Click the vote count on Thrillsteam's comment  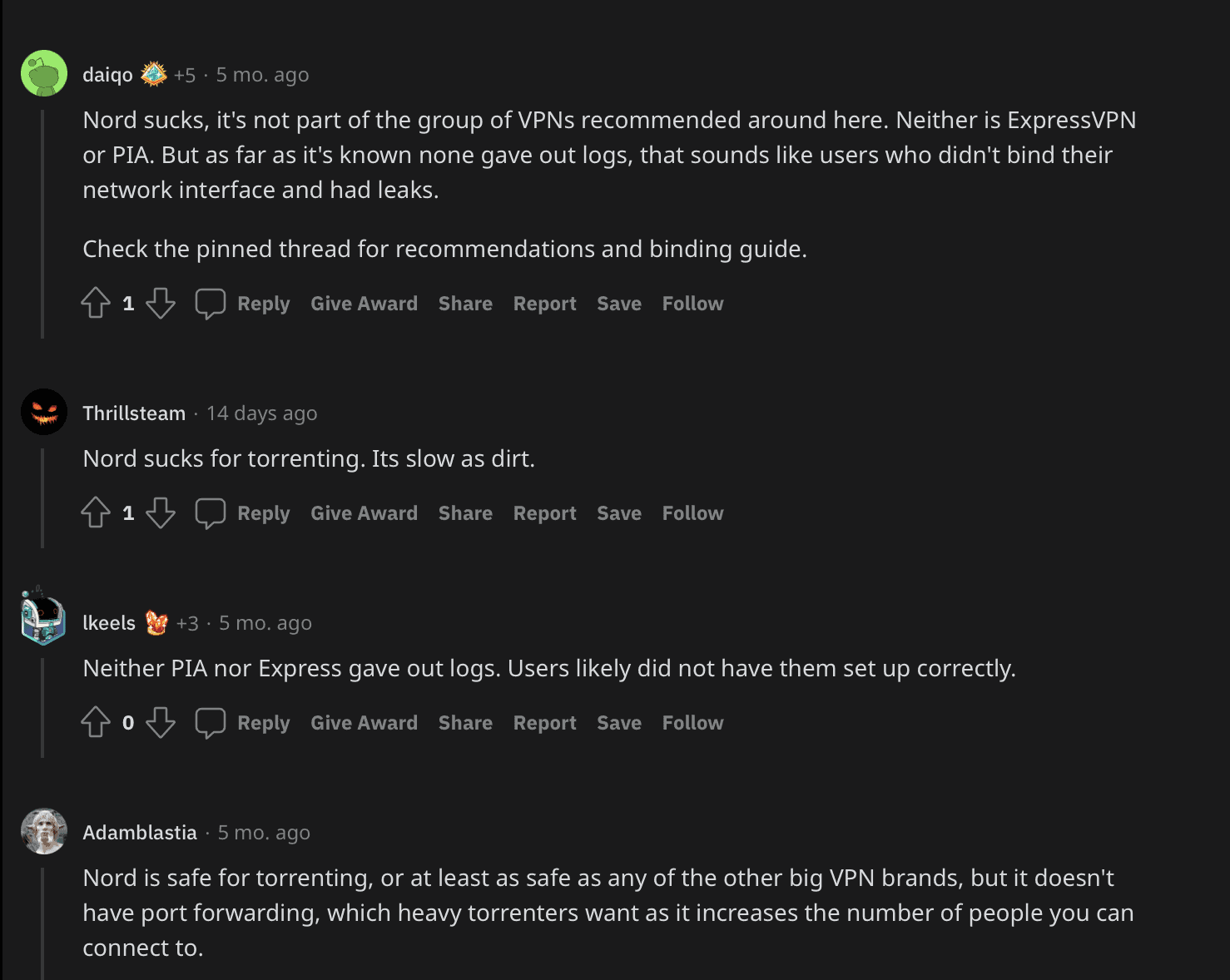[x=128, y=513]
